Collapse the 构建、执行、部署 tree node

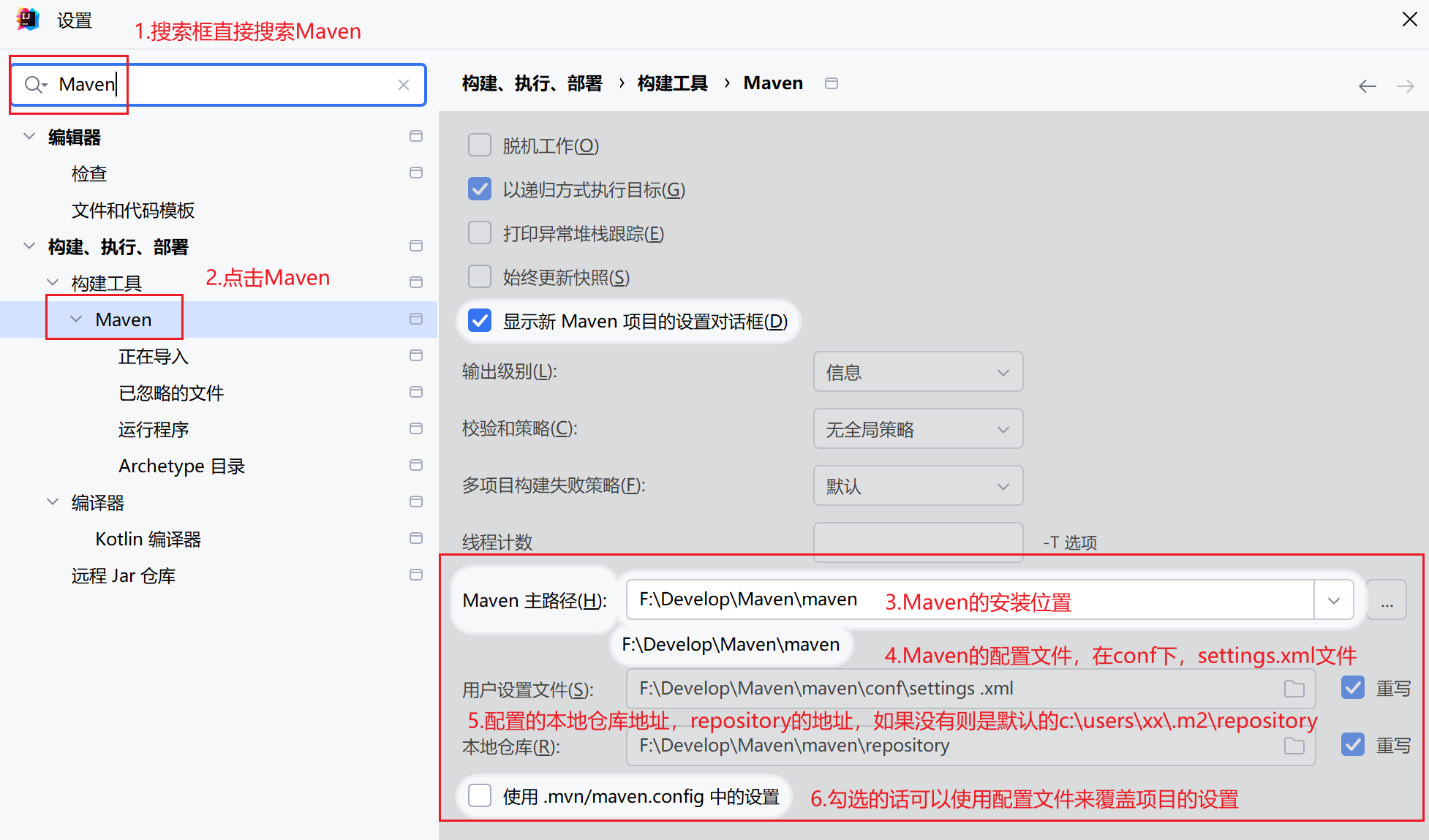point(29,246)
